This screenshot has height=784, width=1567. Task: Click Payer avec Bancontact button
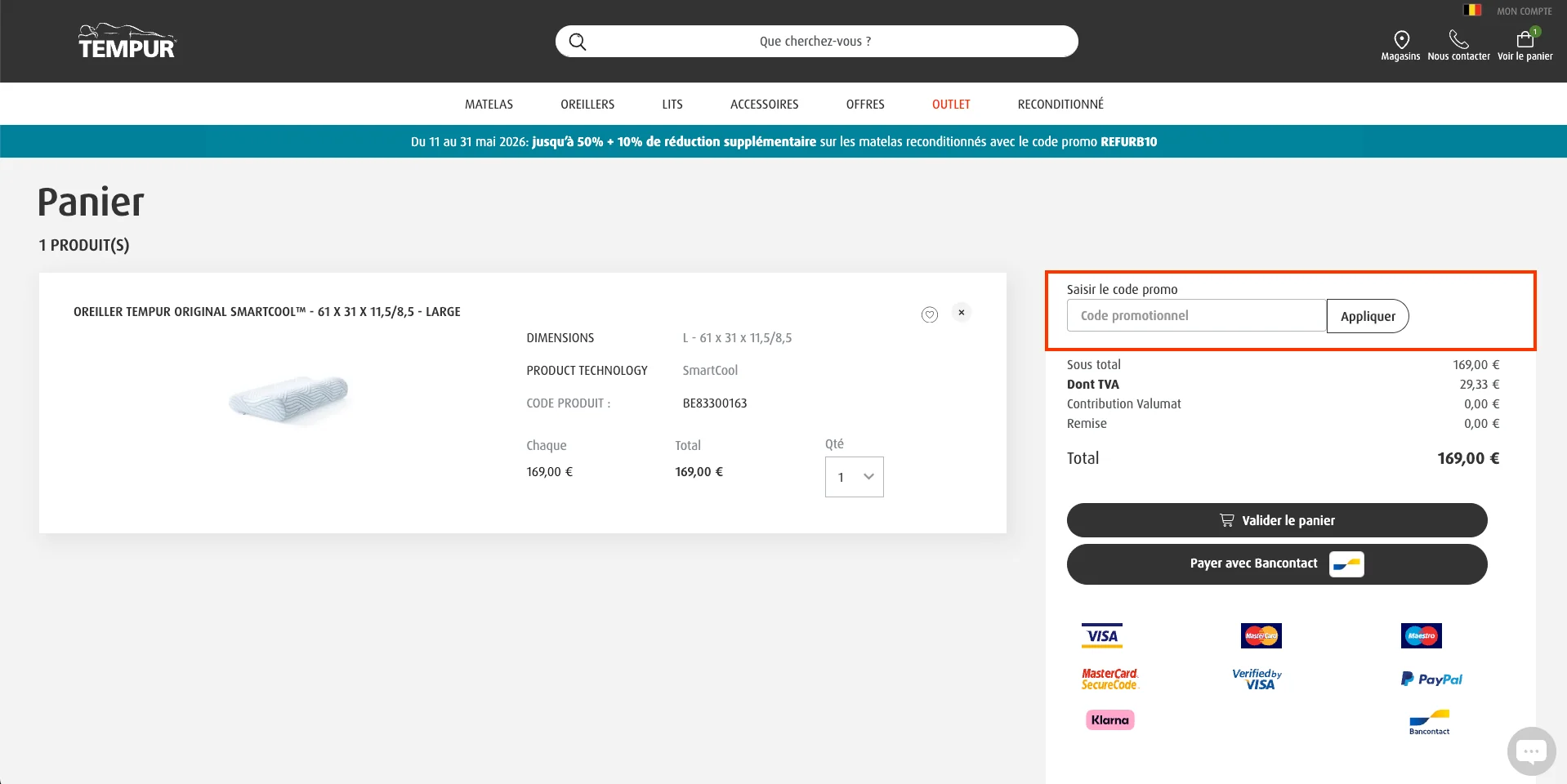click(x=1277, y=564)
